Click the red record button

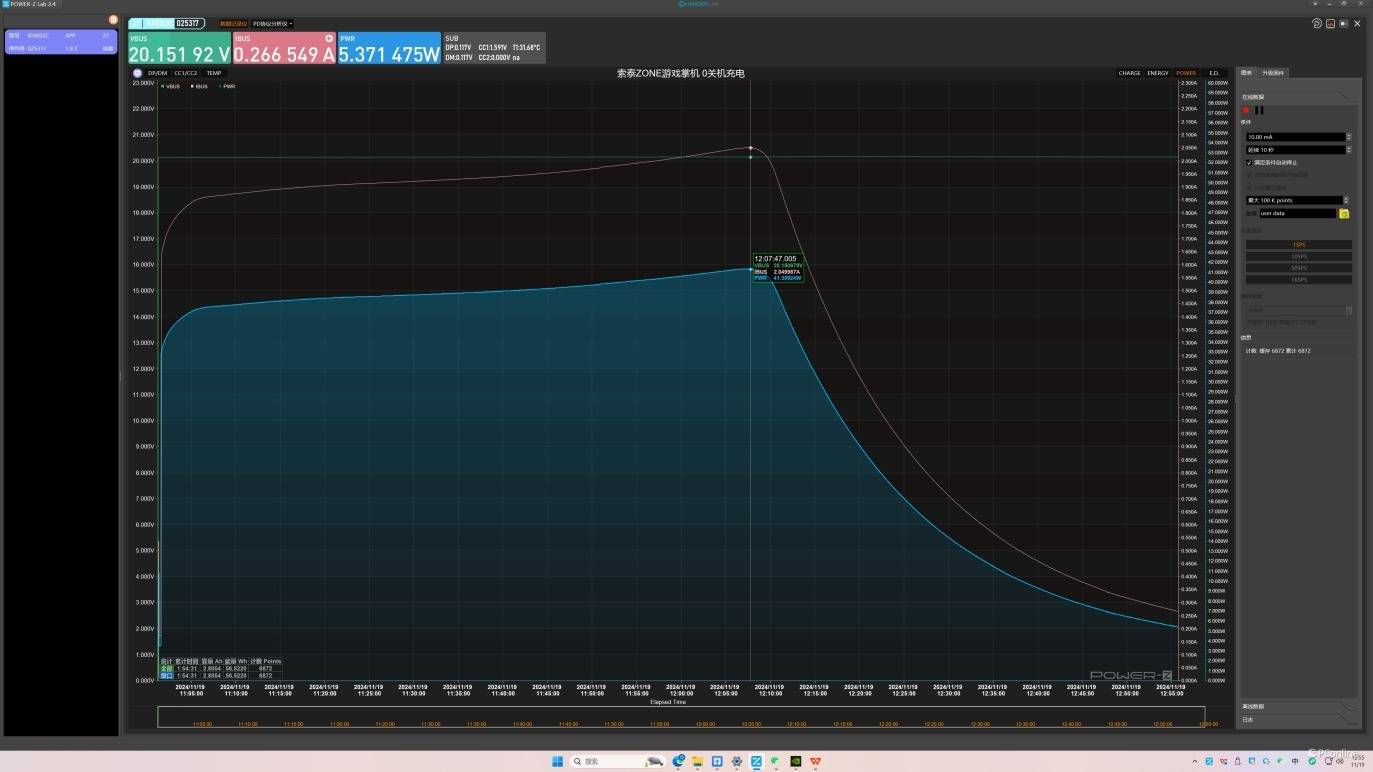click(x=1246, y=110)
